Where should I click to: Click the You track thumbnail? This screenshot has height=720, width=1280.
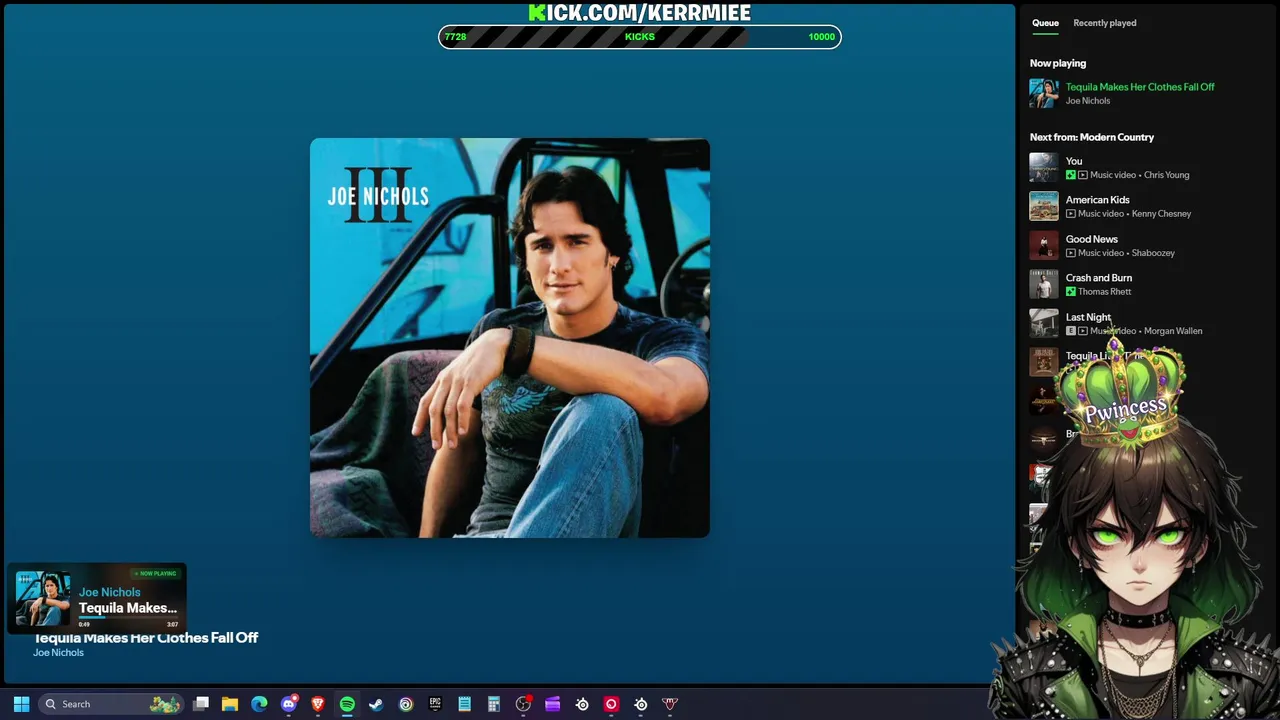click(1044, 167)
